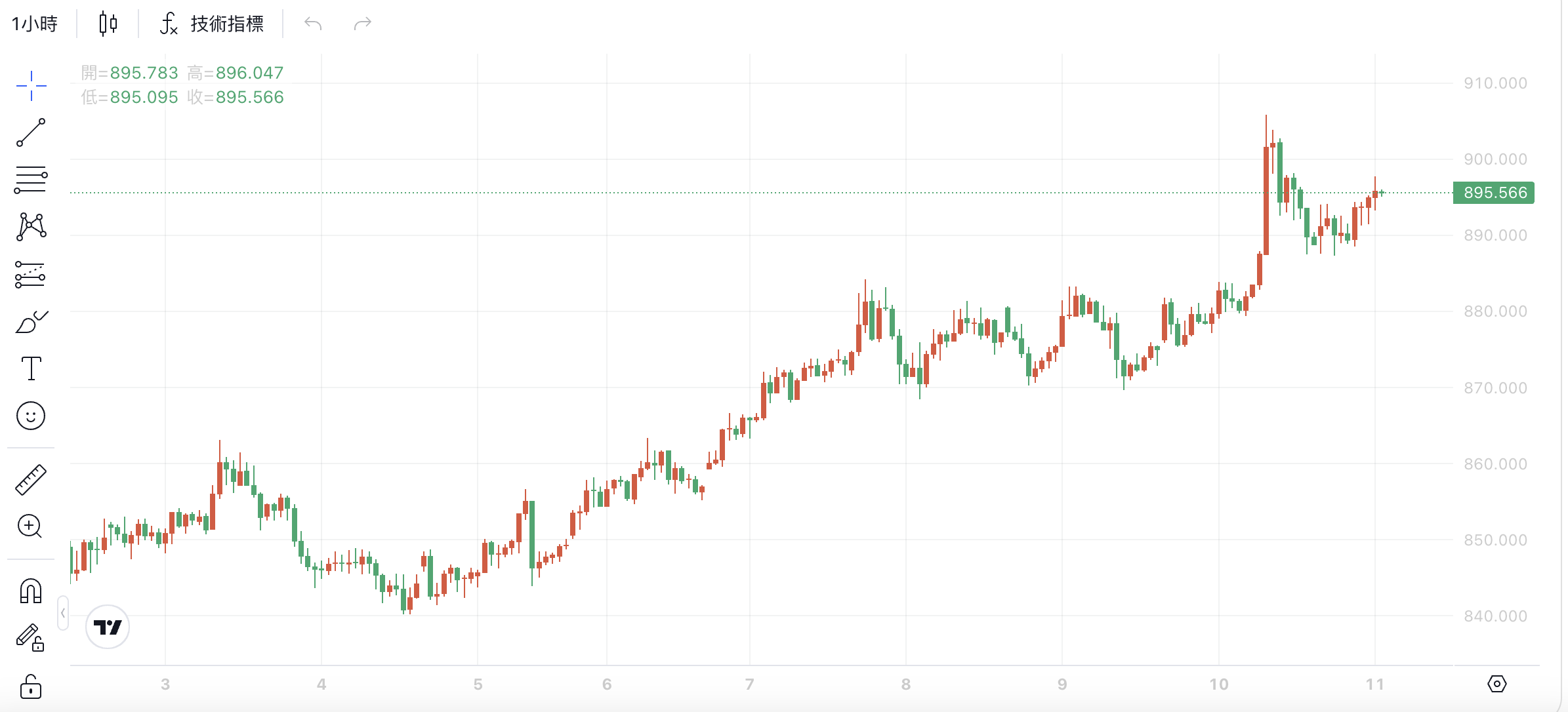Collapse the left drawing toolbar

coord(63,613)
